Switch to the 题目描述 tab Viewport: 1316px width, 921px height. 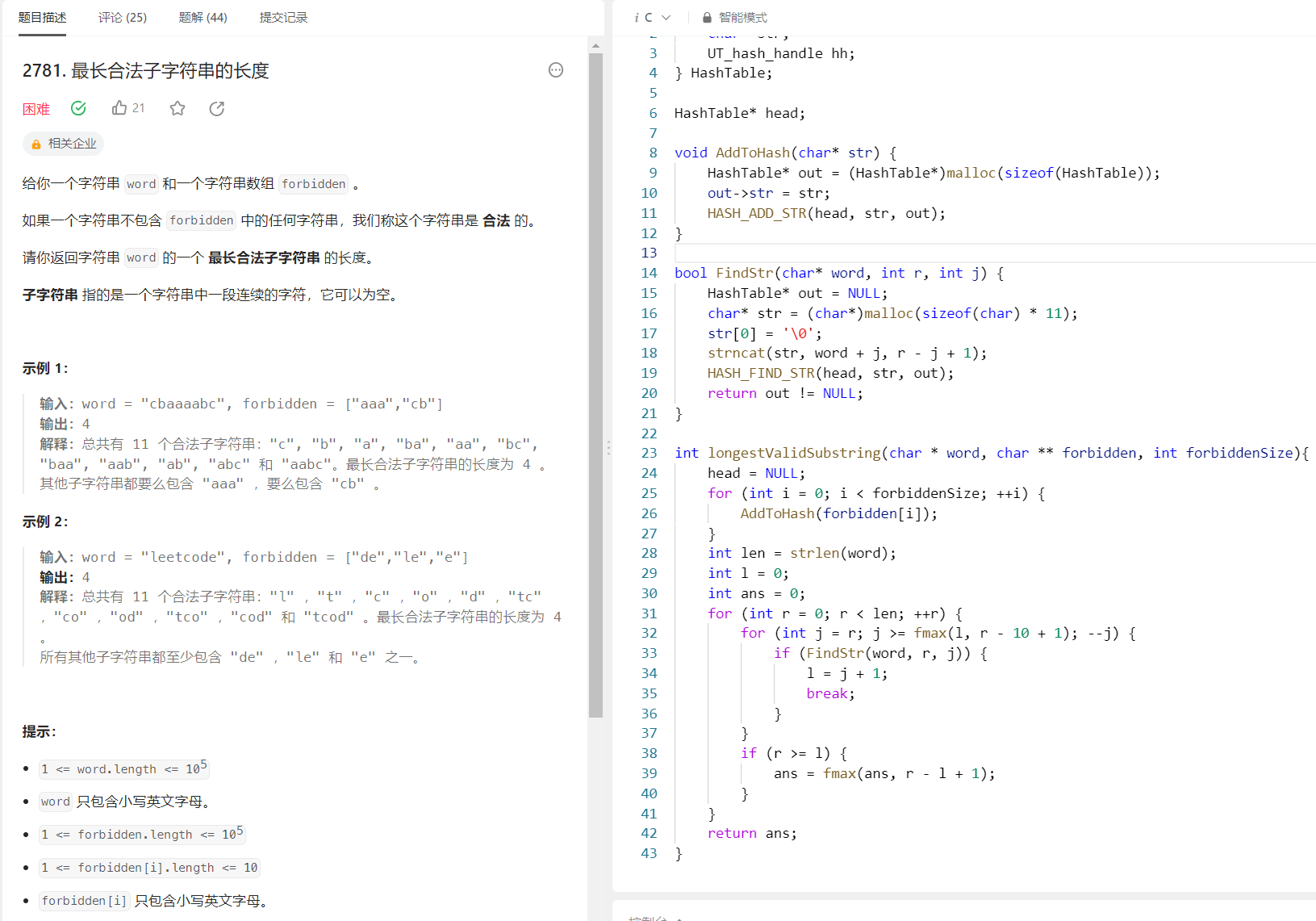[42, 17]
